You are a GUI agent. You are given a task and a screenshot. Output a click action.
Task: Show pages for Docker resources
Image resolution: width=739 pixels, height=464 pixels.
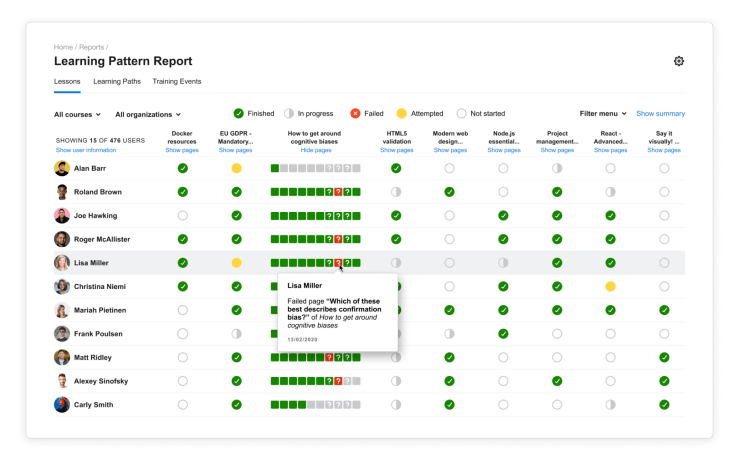pyautogui.click(x=182, y=150)
